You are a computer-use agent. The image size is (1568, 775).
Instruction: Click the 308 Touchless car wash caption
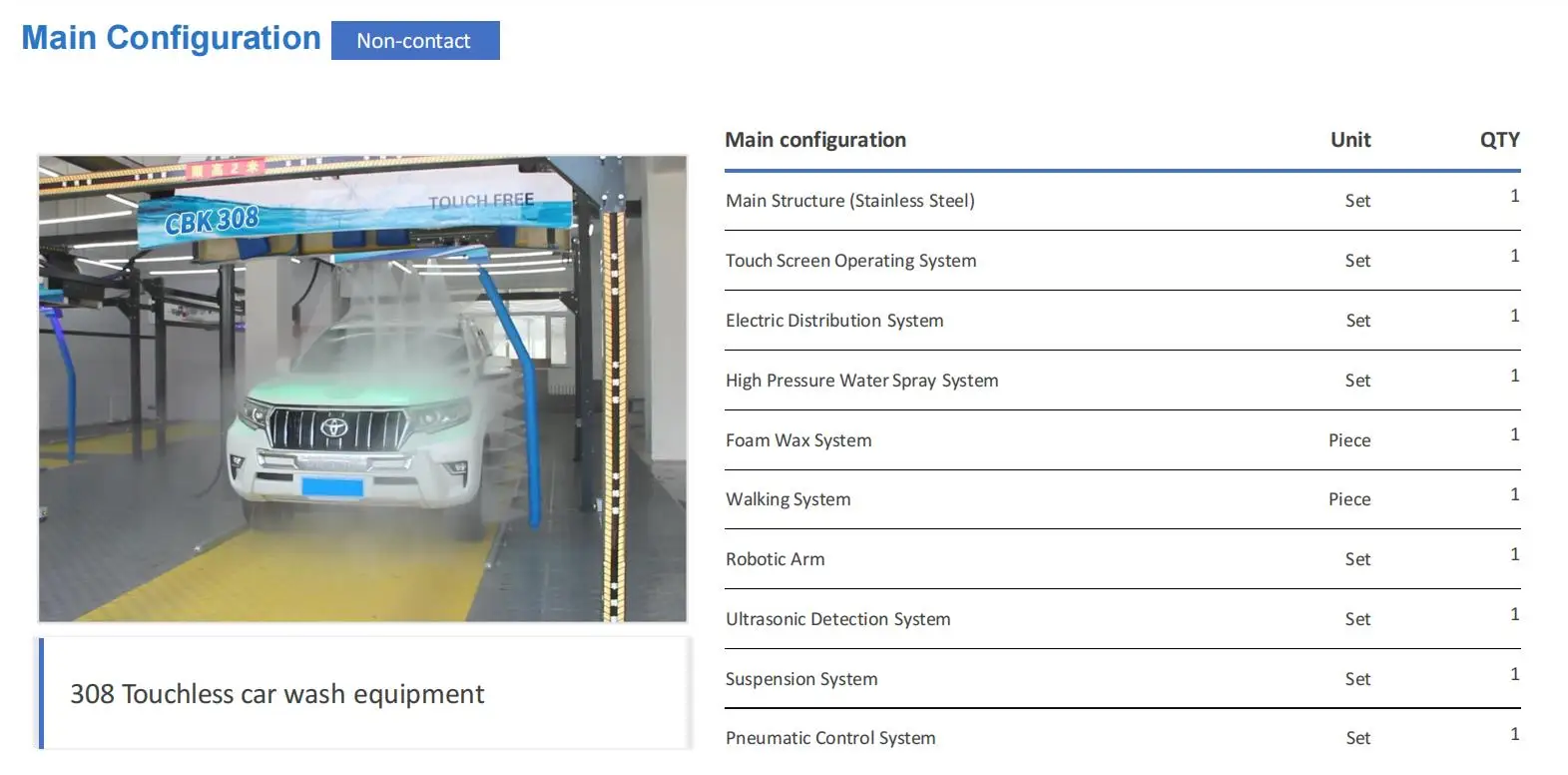point(276,694)
